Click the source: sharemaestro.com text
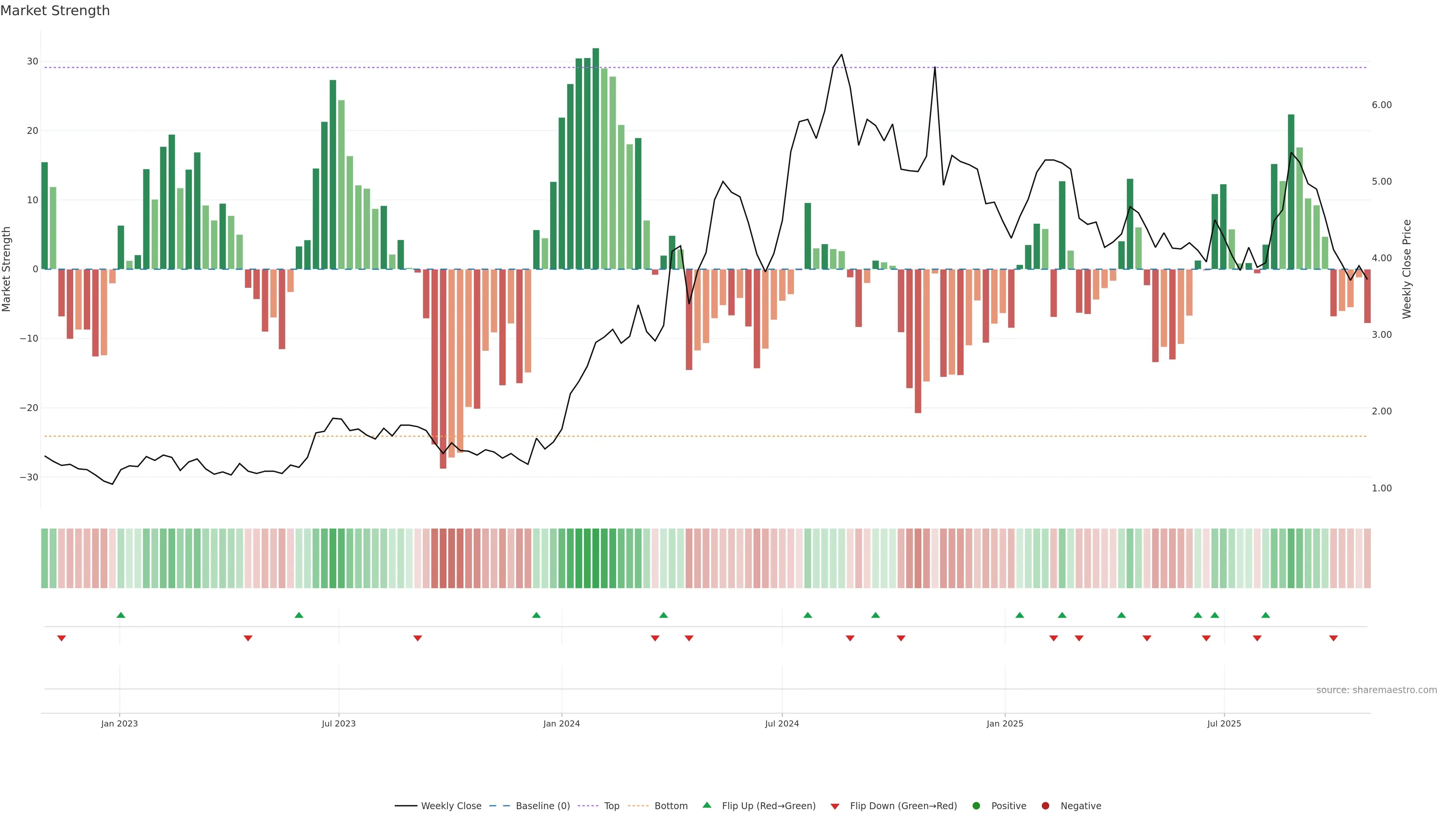 tap(1376, 690)
